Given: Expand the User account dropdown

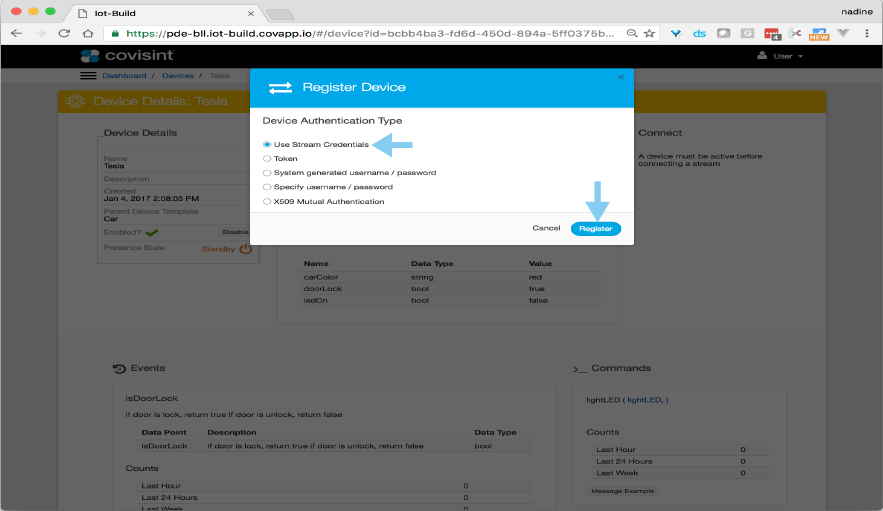Looking at the screenshot, I should 781,56.
